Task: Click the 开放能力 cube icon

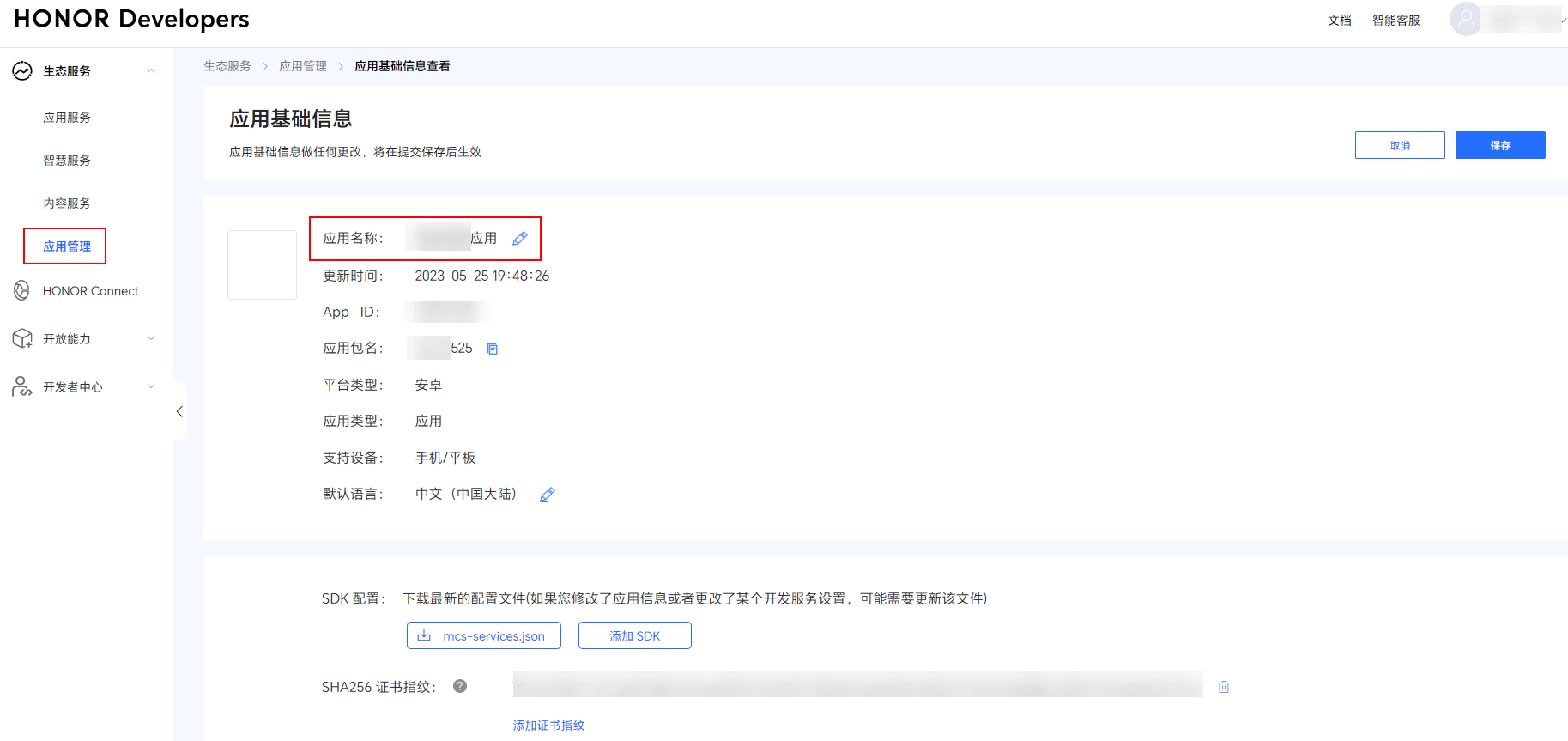Action: point(22,339)
